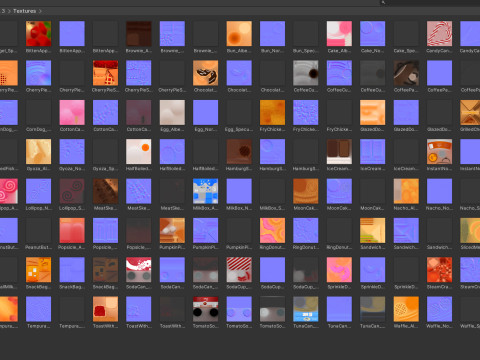This screenshot has height=360, width=480.
Task: Select the PumpkinPie albedo texture thumbnail
Action: [x=172, y=230]
